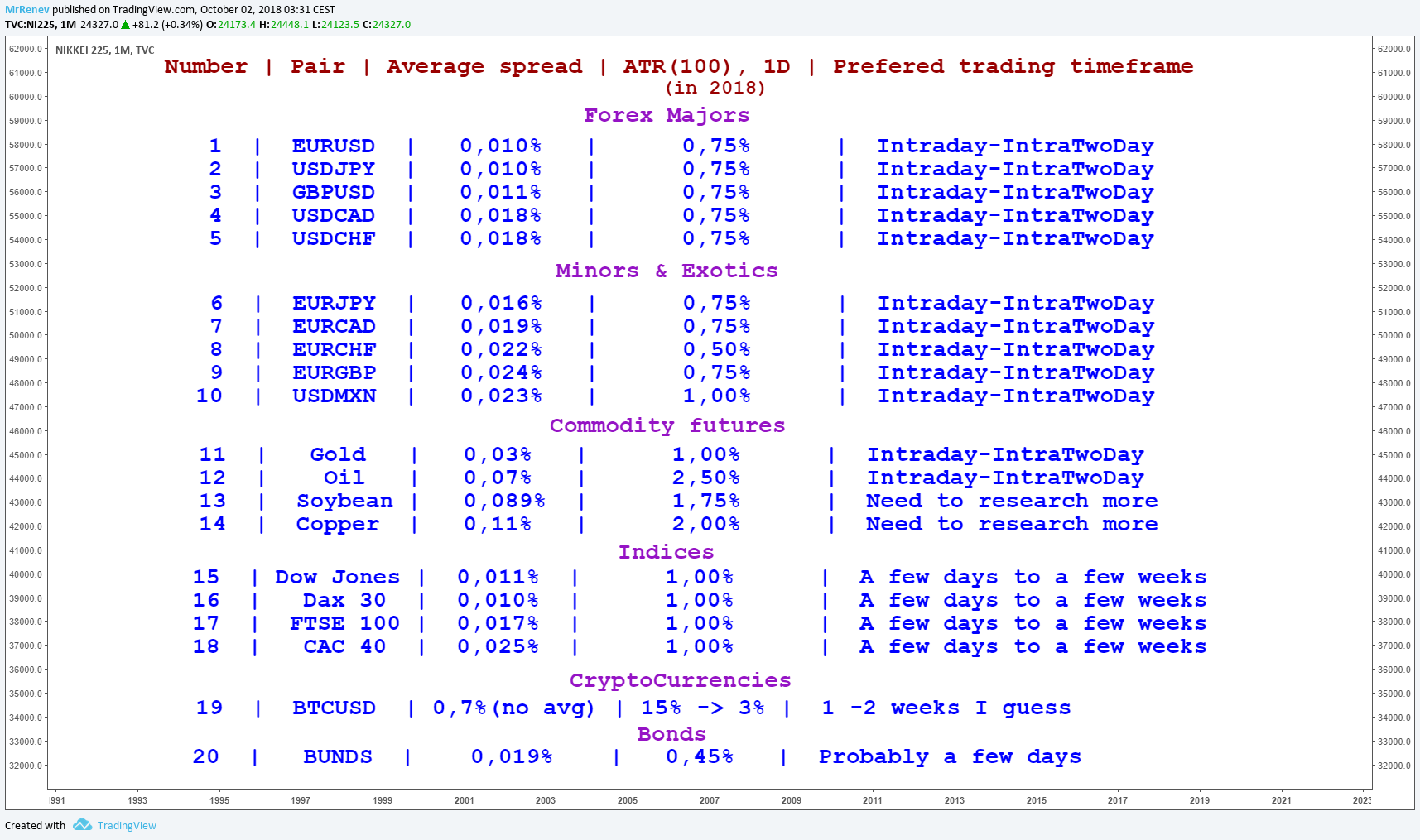Click the open price O:24173.4 value

pos(231,25)
